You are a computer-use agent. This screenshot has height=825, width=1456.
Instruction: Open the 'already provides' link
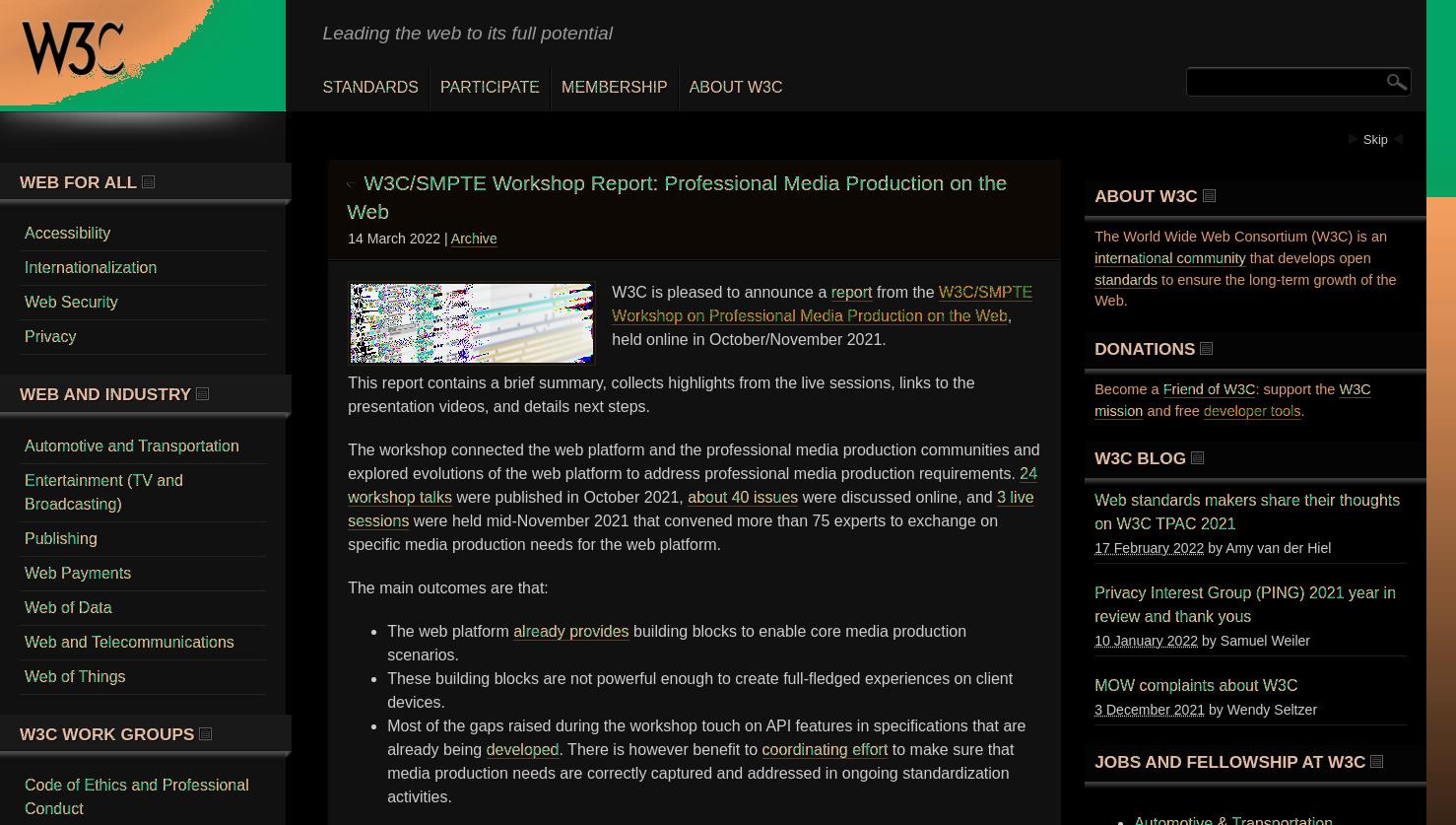pos(571,632)
